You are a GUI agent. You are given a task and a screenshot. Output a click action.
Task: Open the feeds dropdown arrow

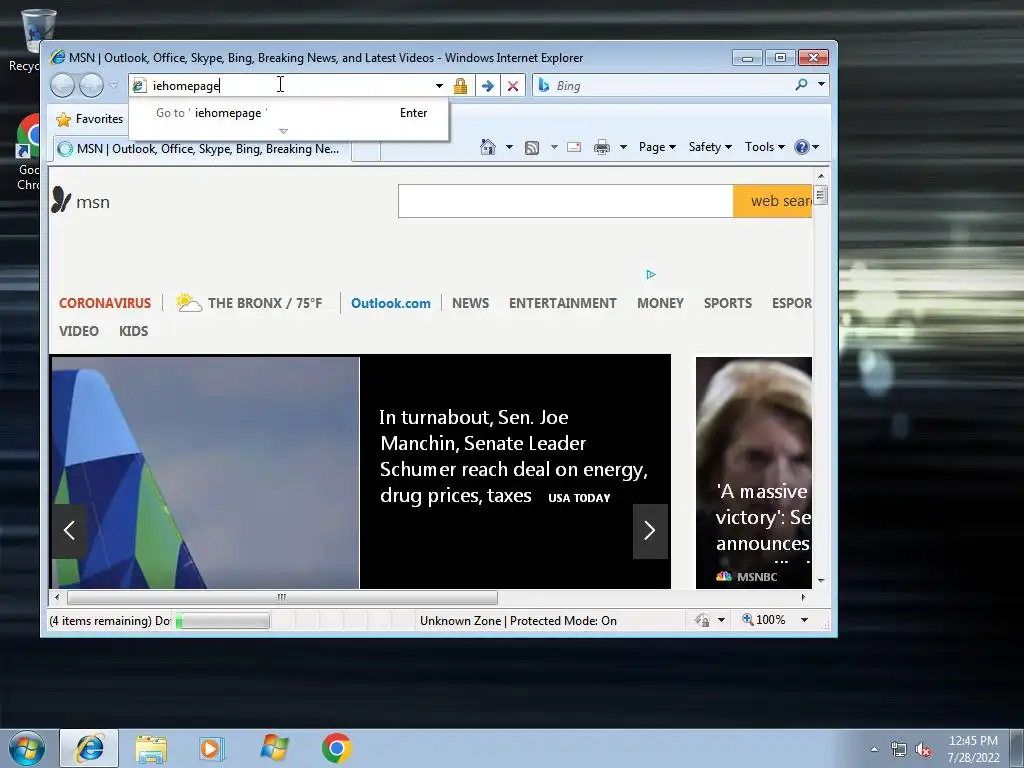coord(554,147)
